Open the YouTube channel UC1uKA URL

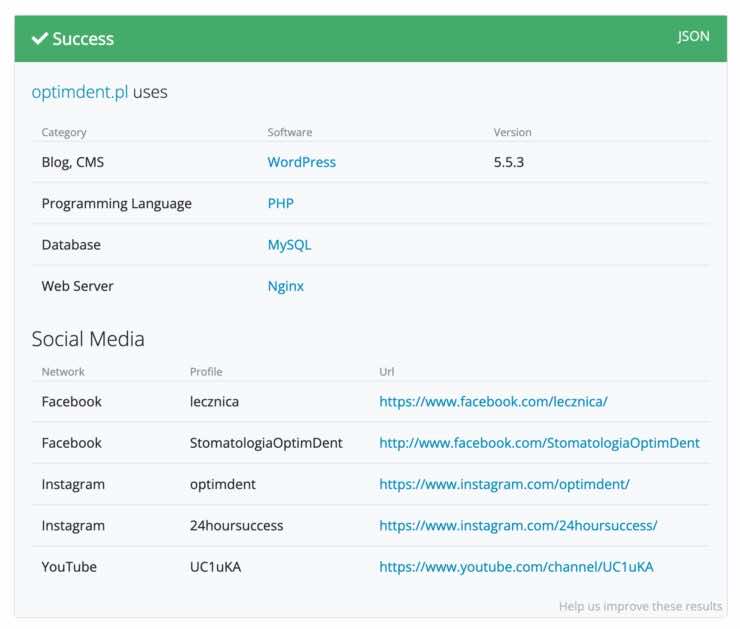pos(516,567)
